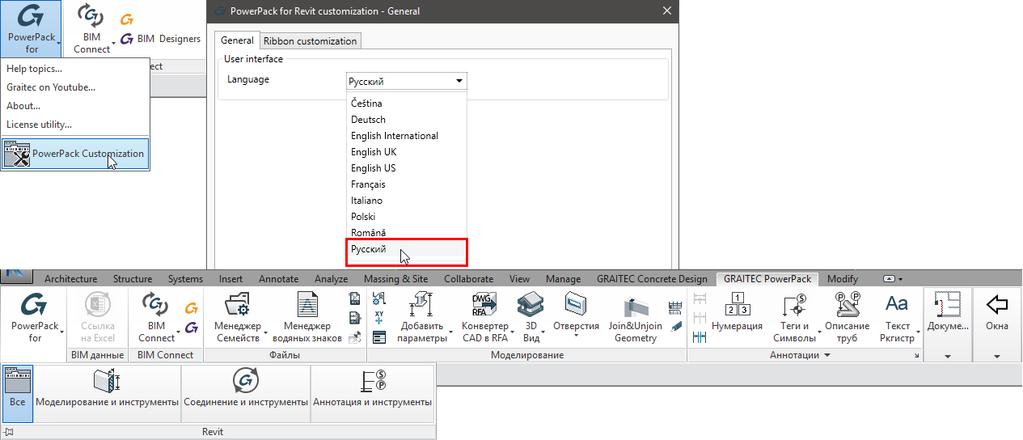Click the Теги и Символы icon
Image resolution: width=1023 pixels, height=440 pixels.
(795, 305)
